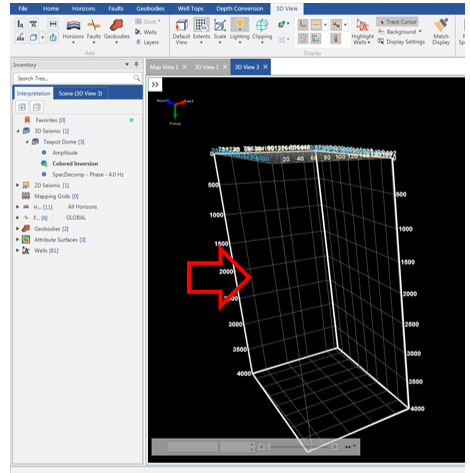This screenshot has width=470, height=473.
Task: Switch to the Scene (3D View 3) tab
Action: coord(80,93)
